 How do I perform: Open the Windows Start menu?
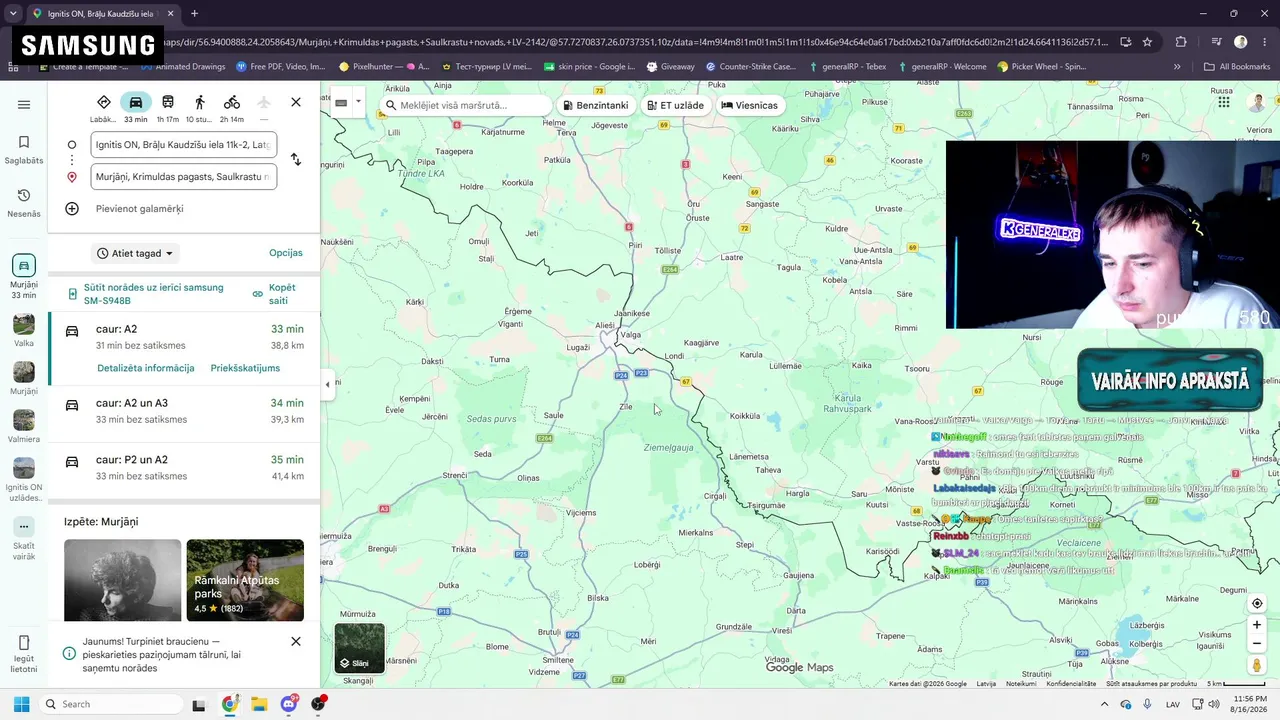click(x=22, y=704)
